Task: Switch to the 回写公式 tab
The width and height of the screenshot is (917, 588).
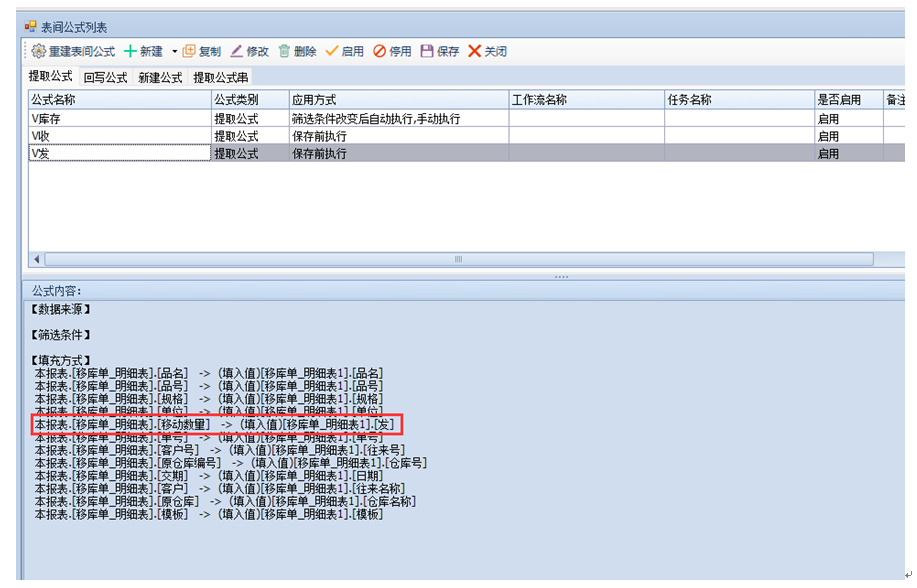Action: (105, 77)
